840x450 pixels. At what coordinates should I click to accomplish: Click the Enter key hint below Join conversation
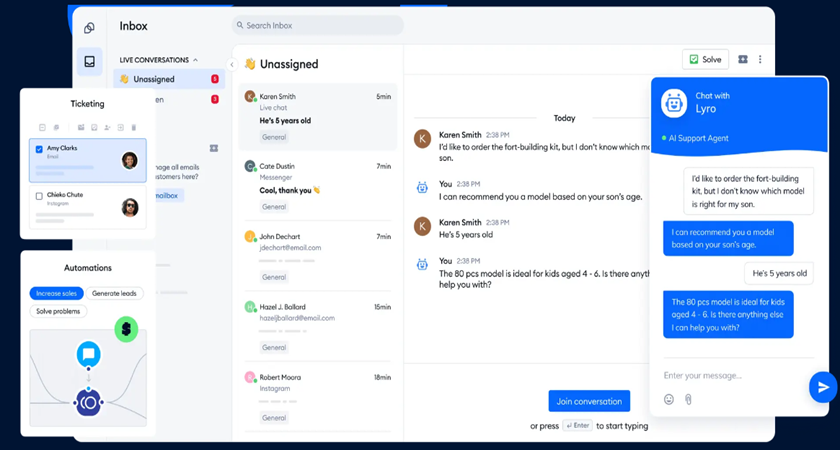click(577, 426)
